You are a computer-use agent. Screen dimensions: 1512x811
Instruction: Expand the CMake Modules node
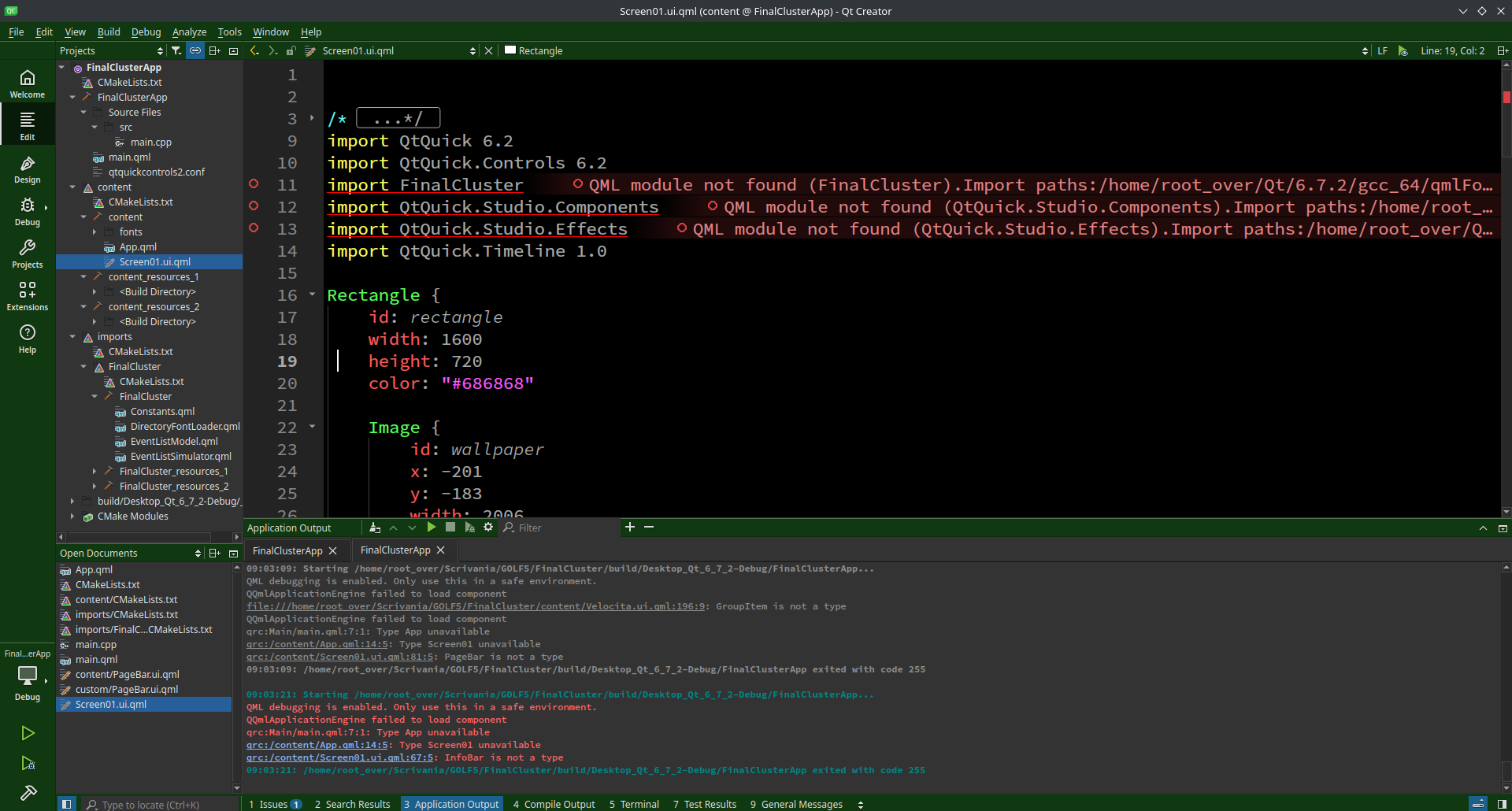(72, 517)
